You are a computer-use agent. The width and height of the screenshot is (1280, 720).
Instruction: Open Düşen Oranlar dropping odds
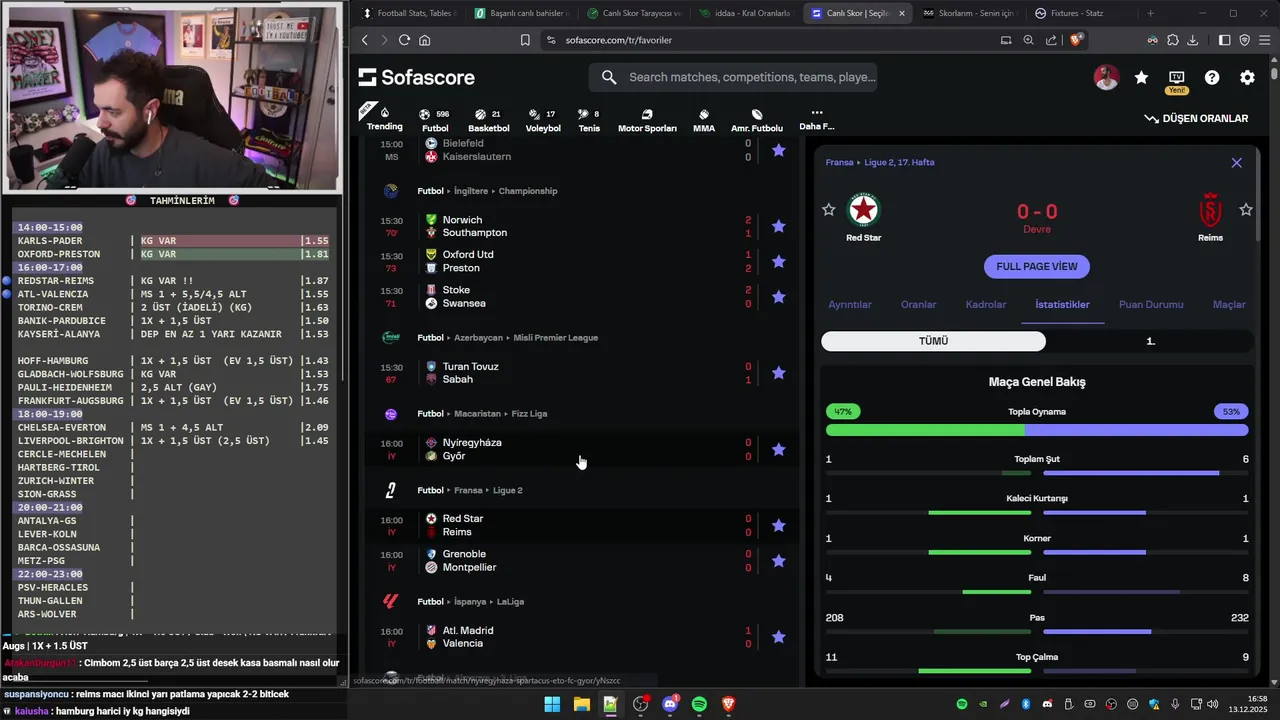[x=1196, y=118]
